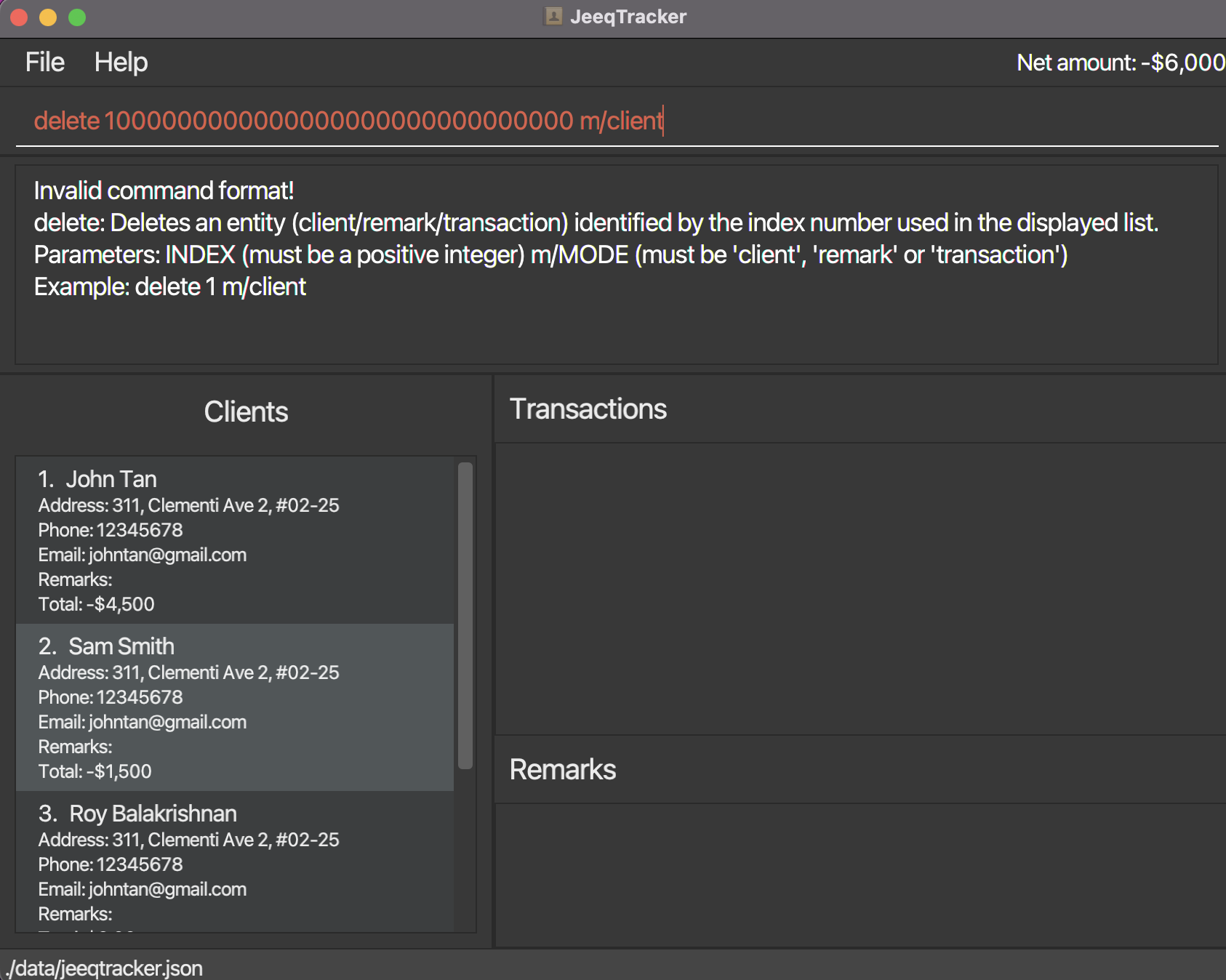Click the Net amount -$6,000 label

click(1121, 63)
